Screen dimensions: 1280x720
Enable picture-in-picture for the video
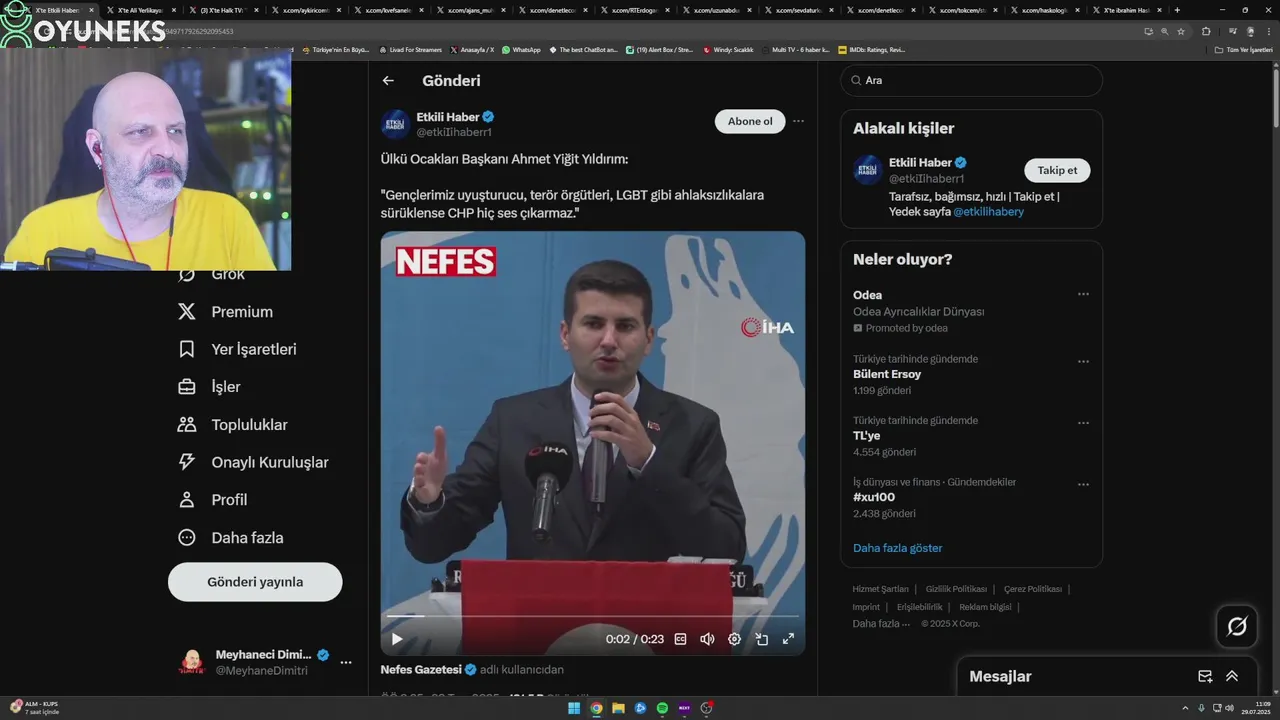[762, 639]
